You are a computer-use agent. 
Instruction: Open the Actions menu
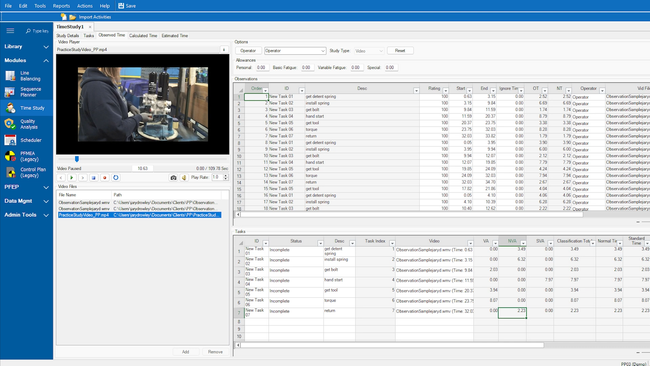pyautogui.click(x=85, y=6)
